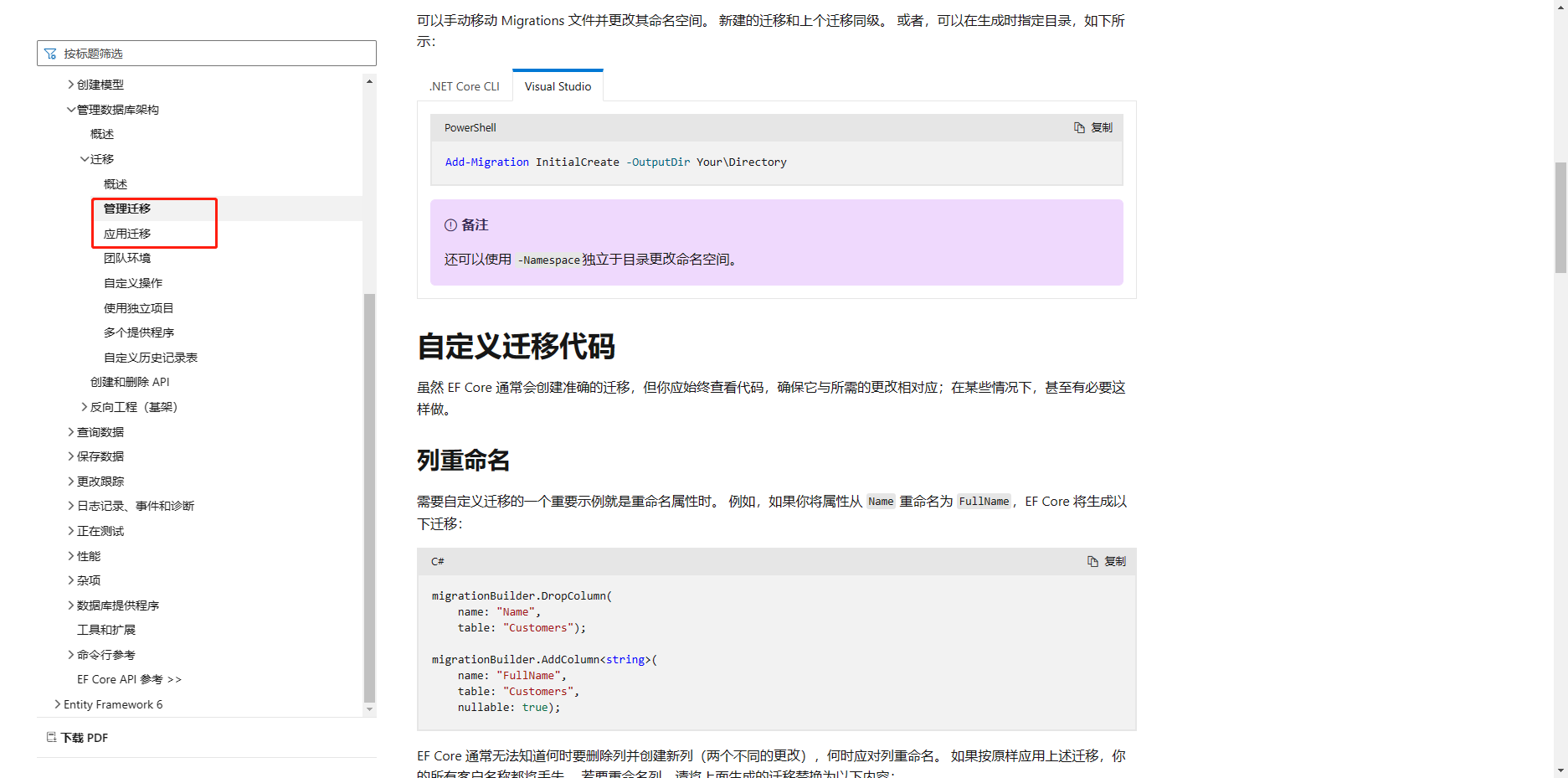Click the sidebar tree scrollbar thumb
The width and height of the screenshot is (1568, 778).
[x=369, y=497]
